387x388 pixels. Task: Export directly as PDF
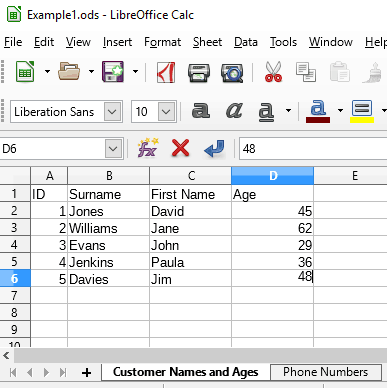[x=166, y=72]
